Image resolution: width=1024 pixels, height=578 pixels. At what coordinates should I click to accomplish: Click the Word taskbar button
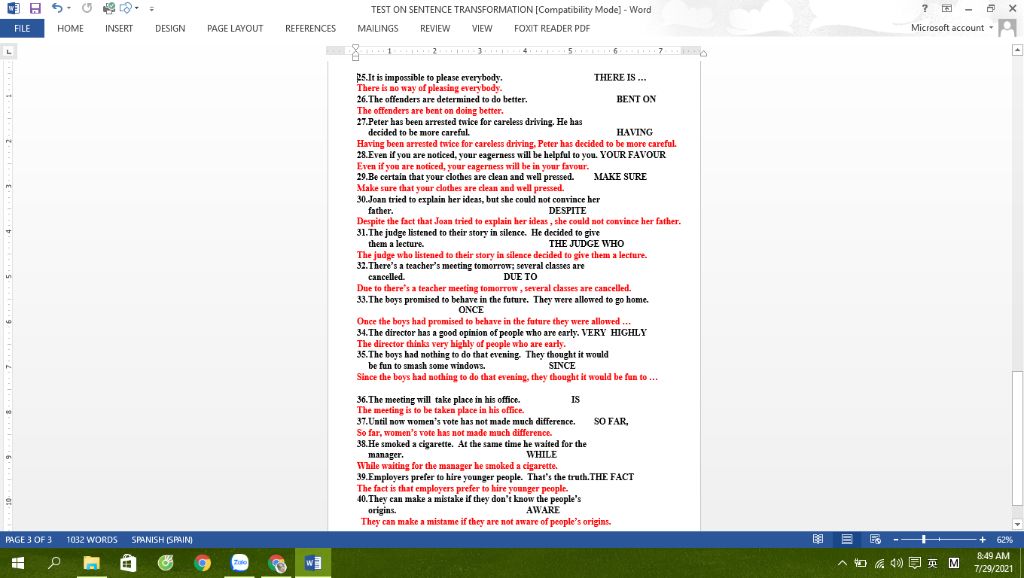(313, 563)
